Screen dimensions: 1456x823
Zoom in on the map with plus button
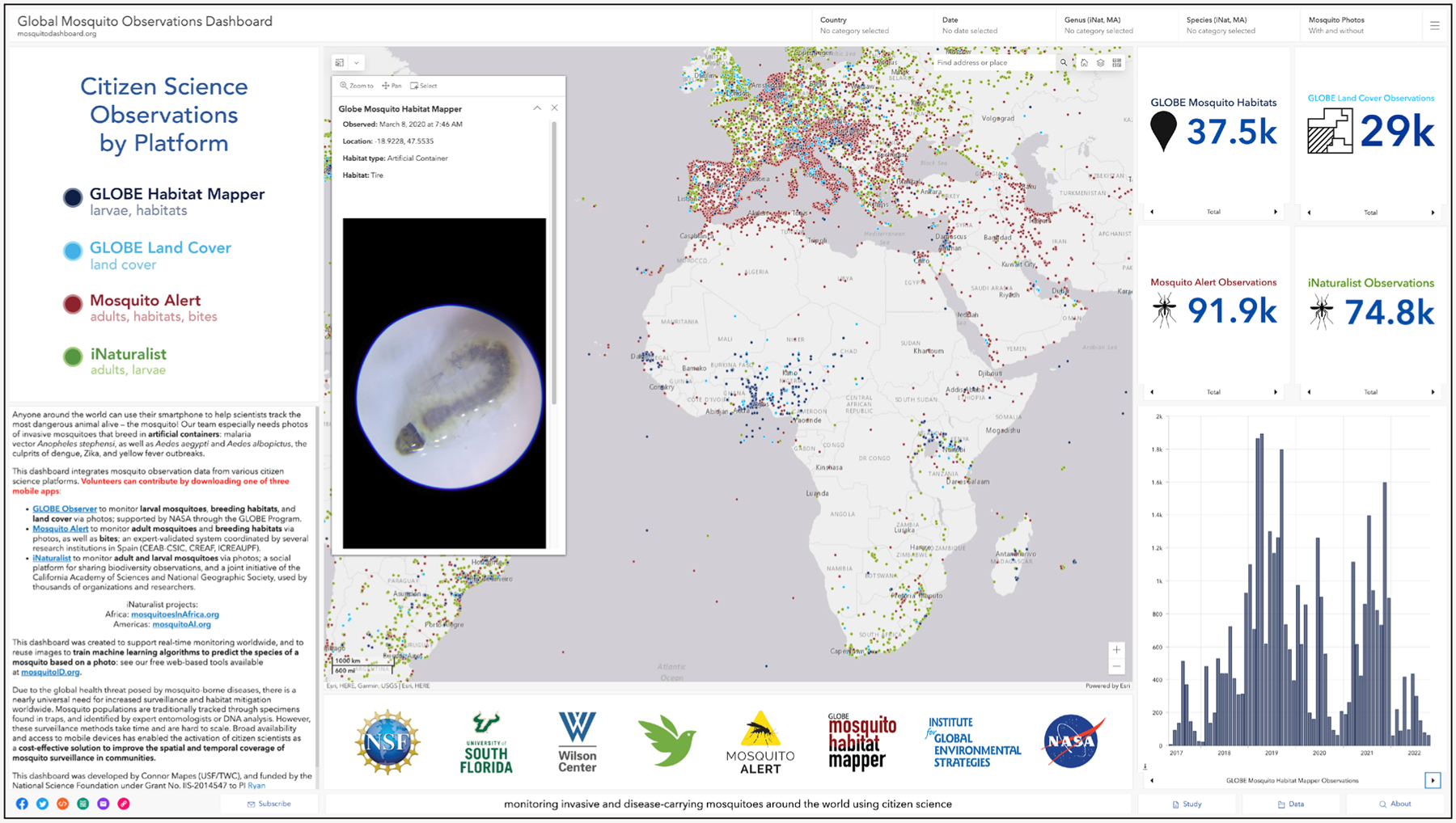(x=1116, y=650)
